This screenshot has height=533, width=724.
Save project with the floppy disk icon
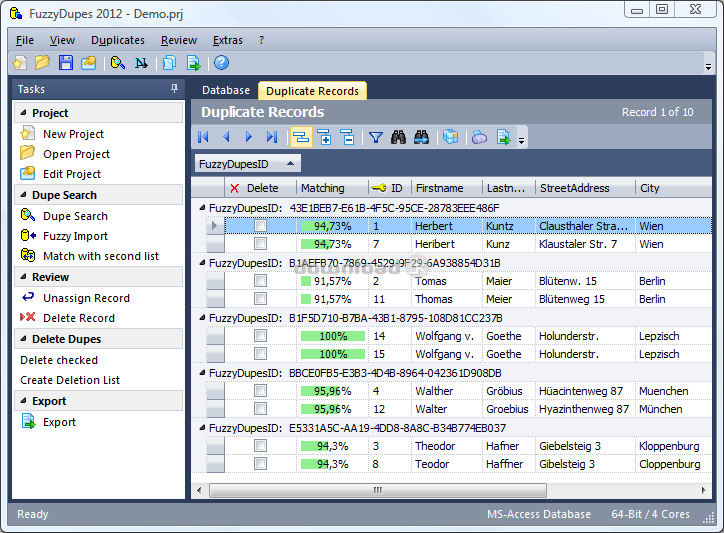pyautogui.click(x=66, y=63)
